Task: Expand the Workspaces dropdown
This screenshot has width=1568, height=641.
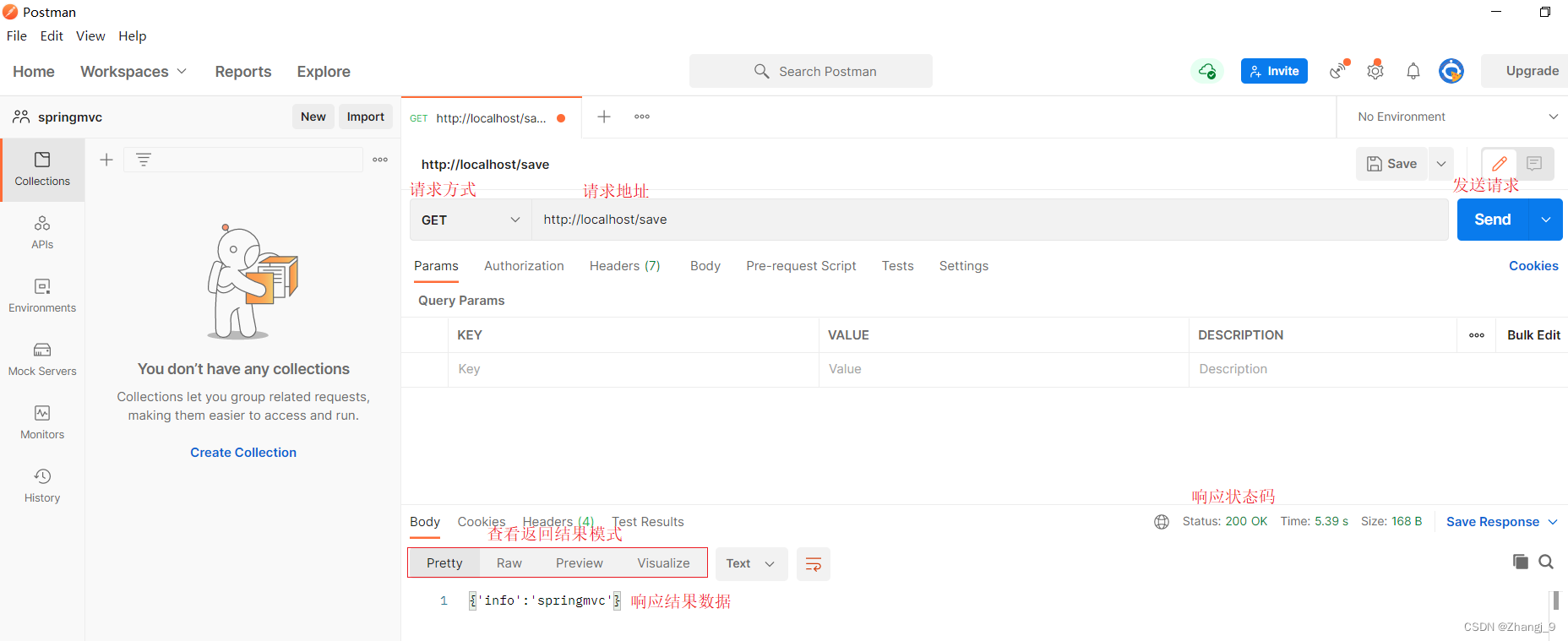Action: click(133, 72)
